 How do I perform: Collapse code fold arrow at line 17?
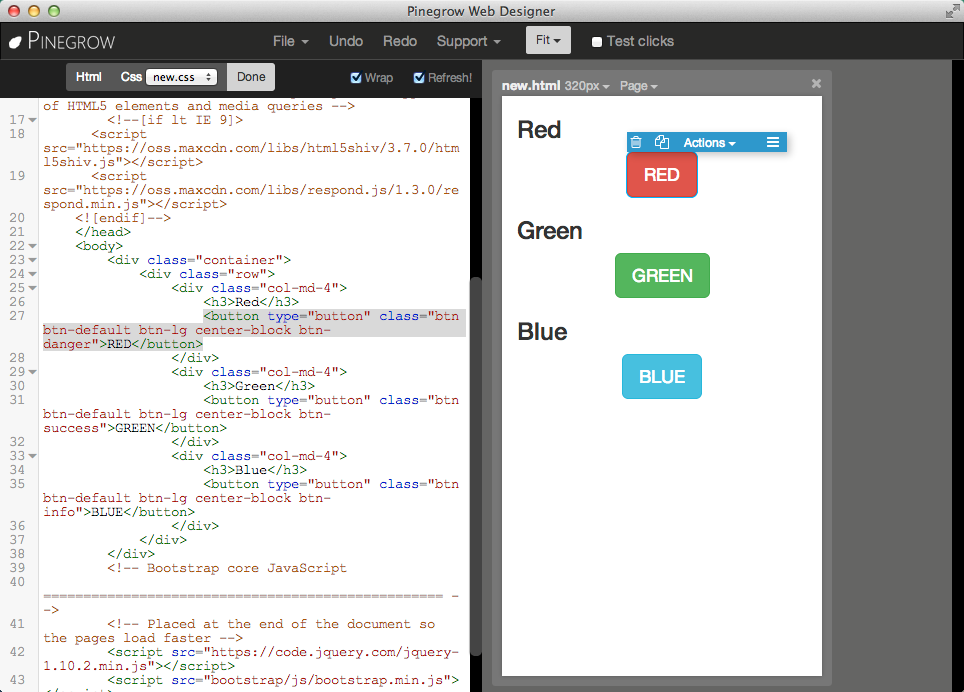pos(33,120)
